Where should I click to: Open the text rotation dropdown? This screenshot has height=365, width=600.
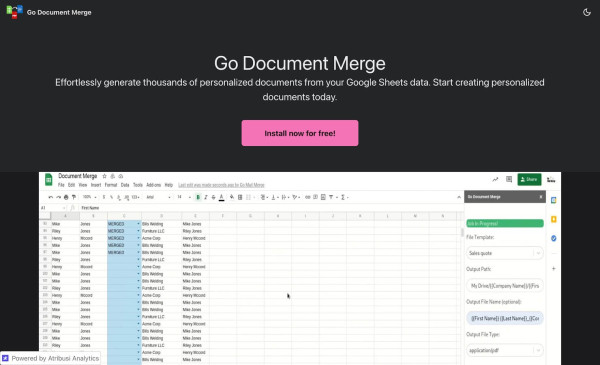coord(296,197)
